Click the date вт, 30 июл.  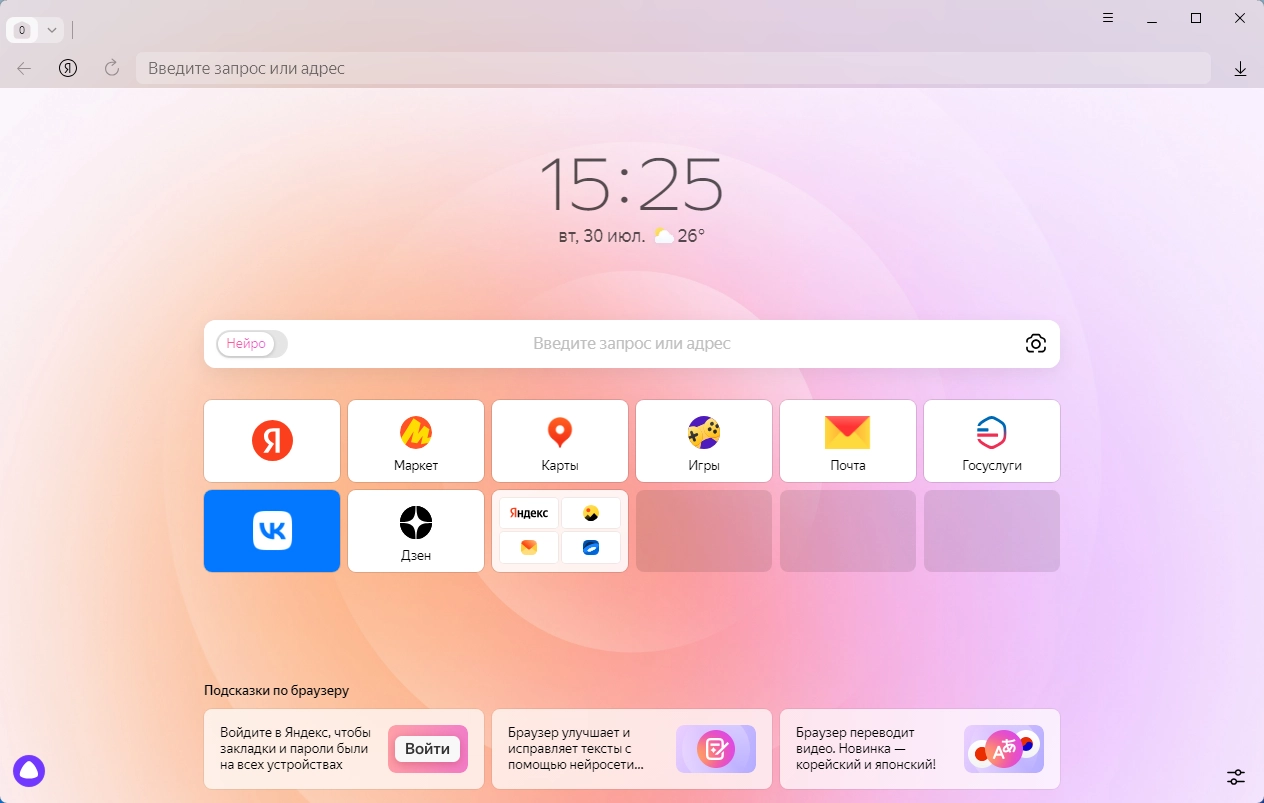601,236
